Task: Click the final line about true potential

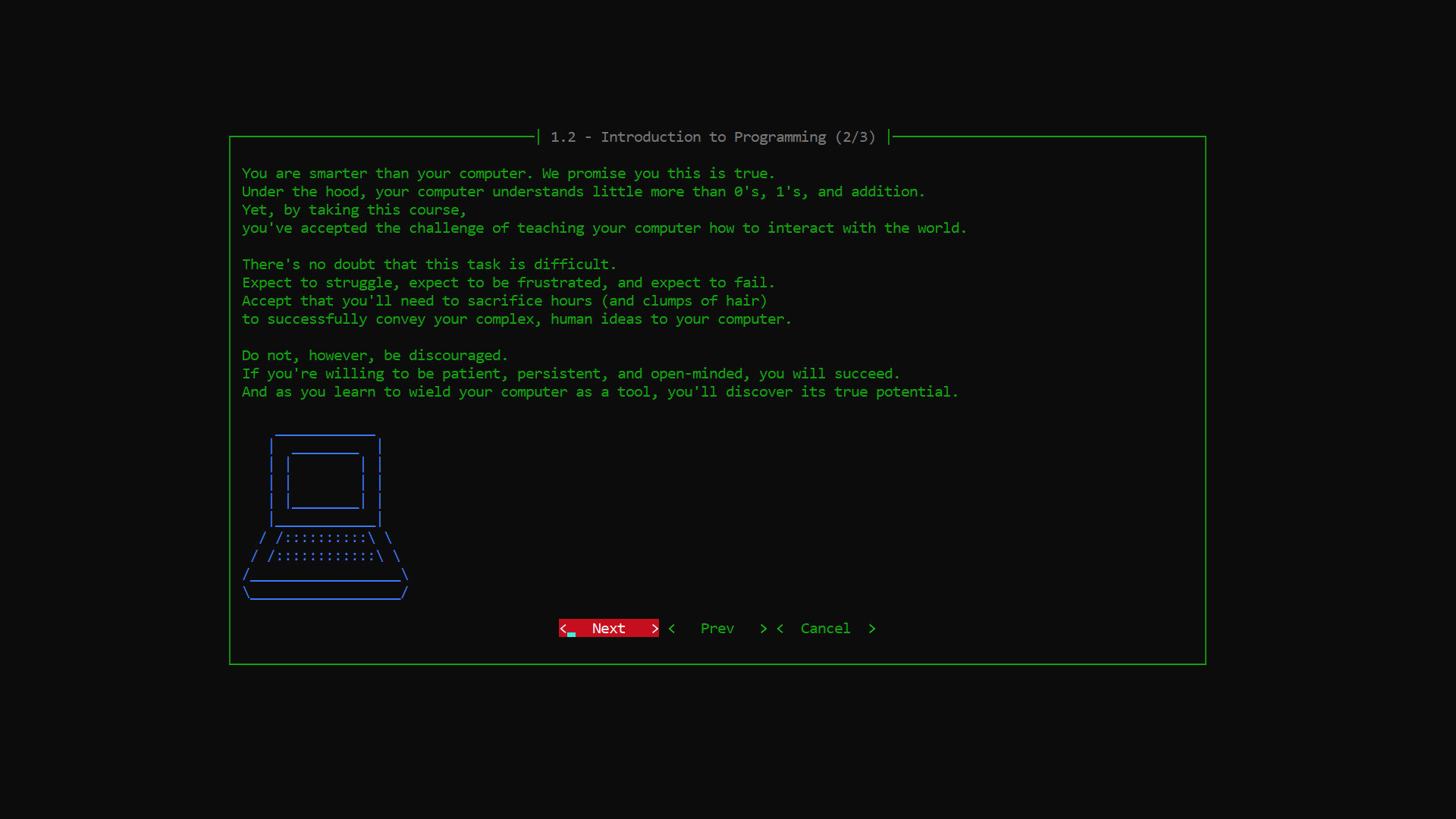Action: pyautogui.click(x=599, y=391)
